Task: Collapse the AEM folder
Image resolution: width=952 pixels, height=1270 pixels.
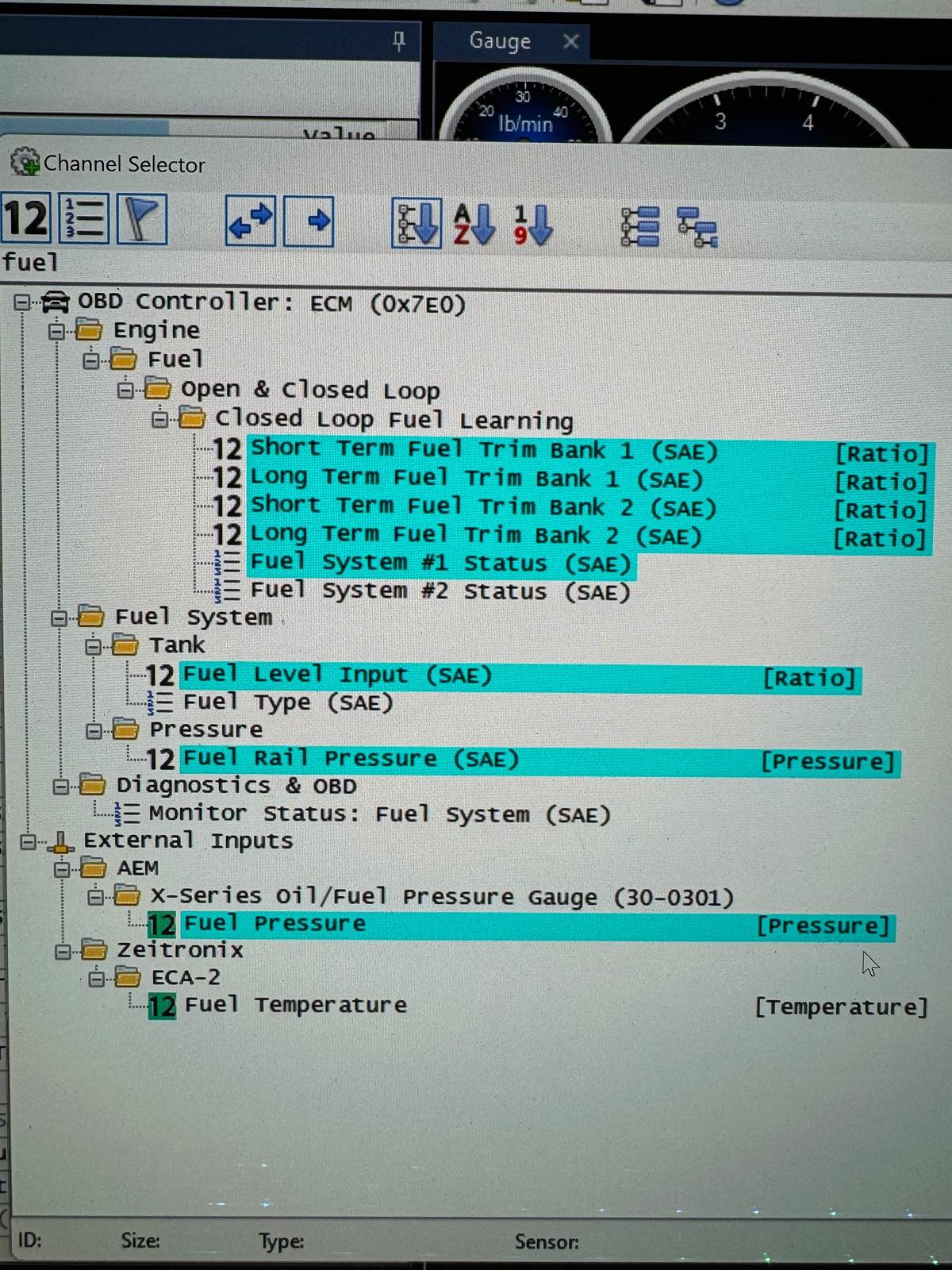Action: click(x=61, y=869)
